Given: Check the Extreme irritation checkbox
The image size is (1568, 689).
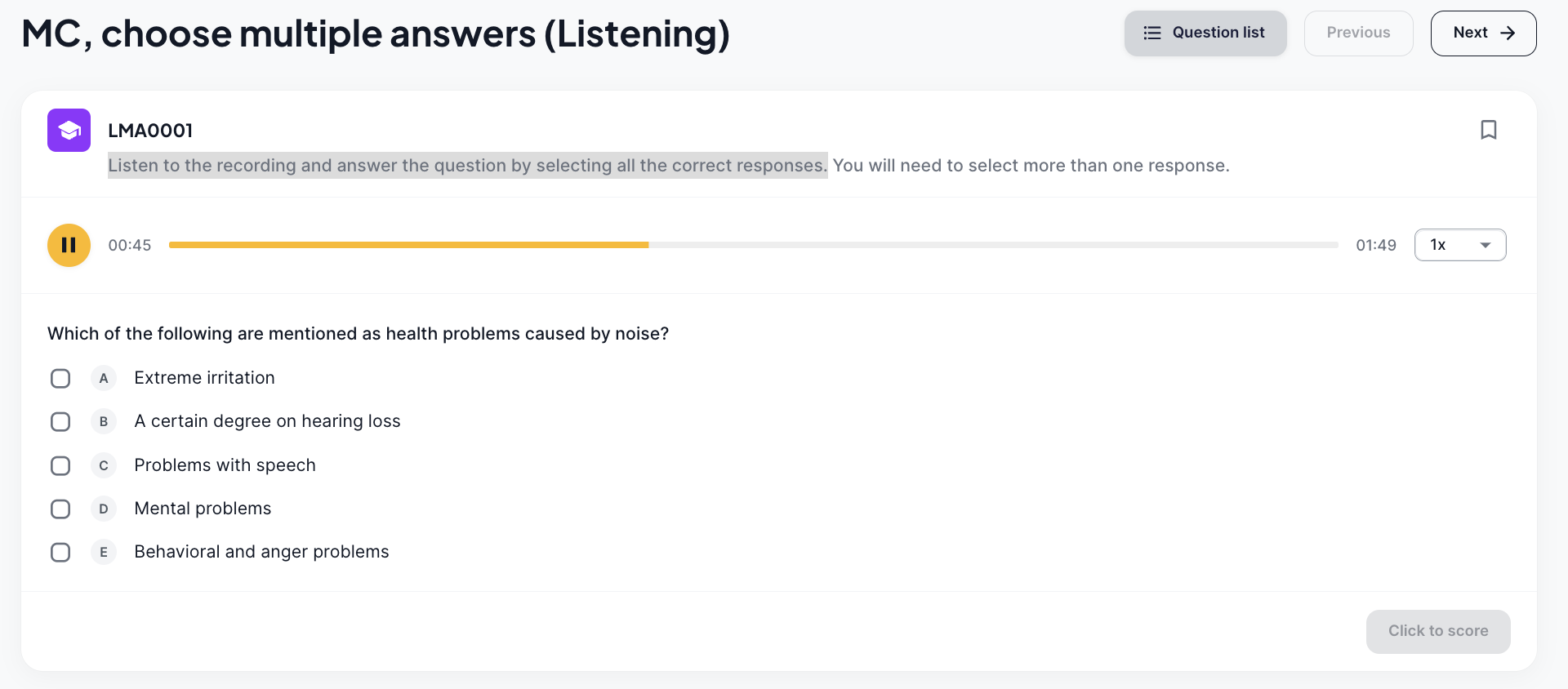Looking at the screenshot, I should coord(60,378).
